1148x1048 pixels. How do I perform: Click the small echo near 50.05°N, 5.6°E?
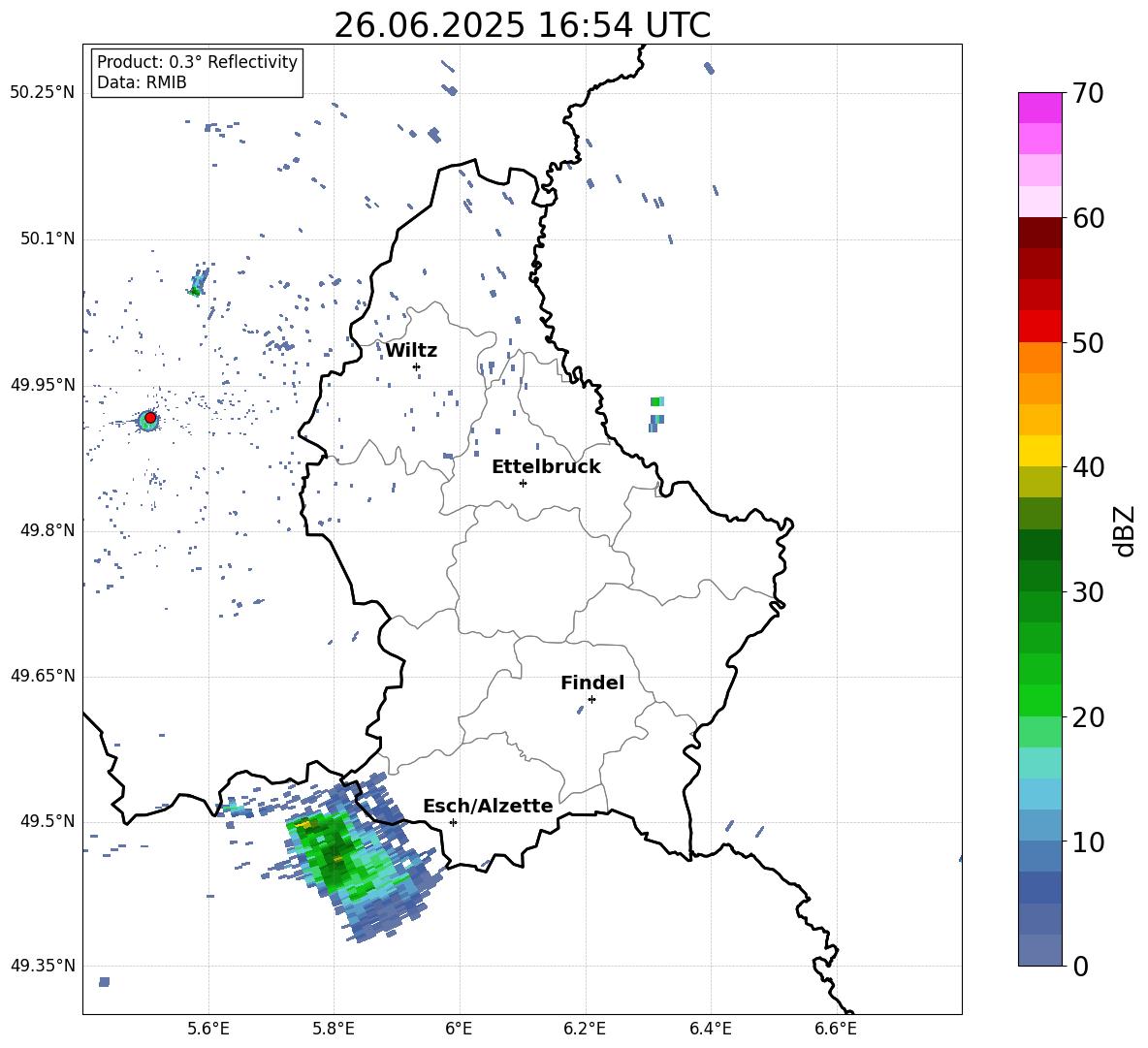pyautogui.click(x=199, y=282)
